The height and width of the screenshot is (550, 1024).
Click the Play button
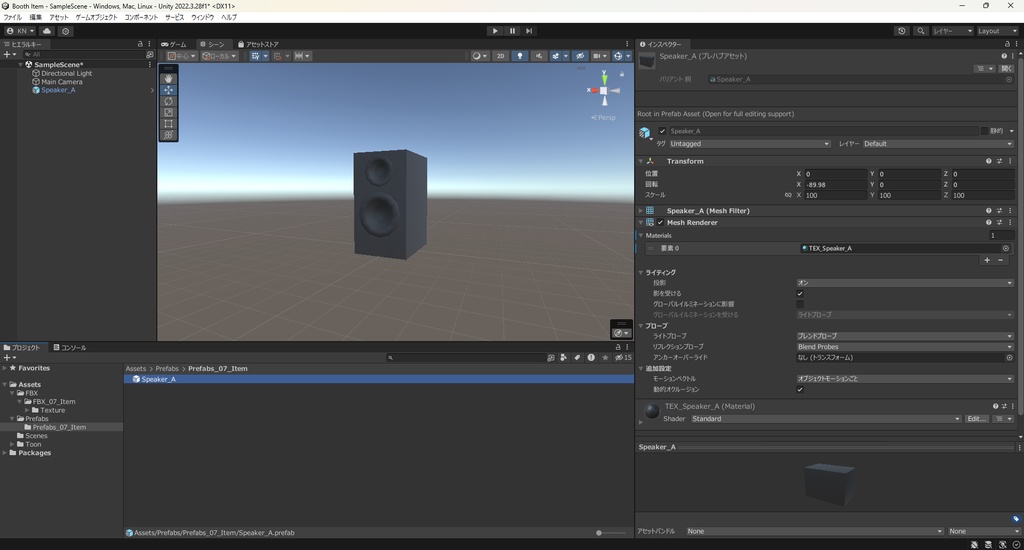(495, 31)
